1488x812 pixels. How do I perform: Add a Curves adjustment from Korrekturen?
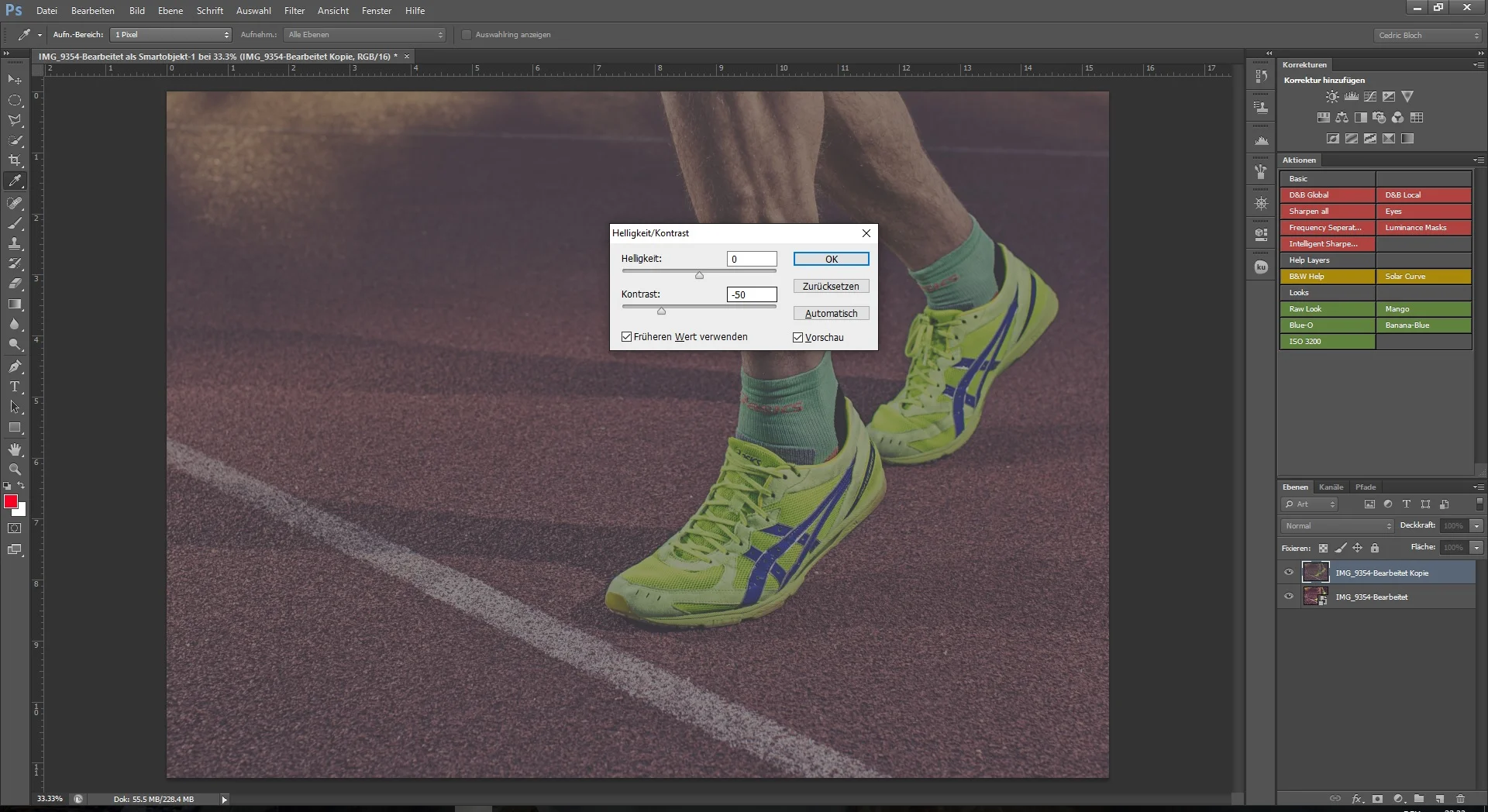coord(1370,97)
